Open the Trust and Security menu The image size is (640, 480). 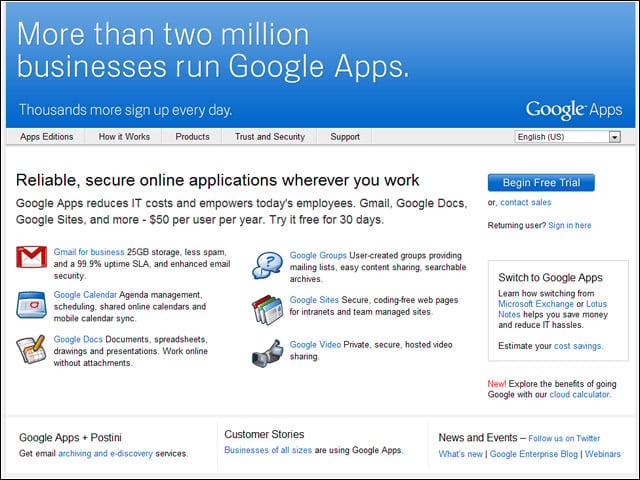[270, 137]
